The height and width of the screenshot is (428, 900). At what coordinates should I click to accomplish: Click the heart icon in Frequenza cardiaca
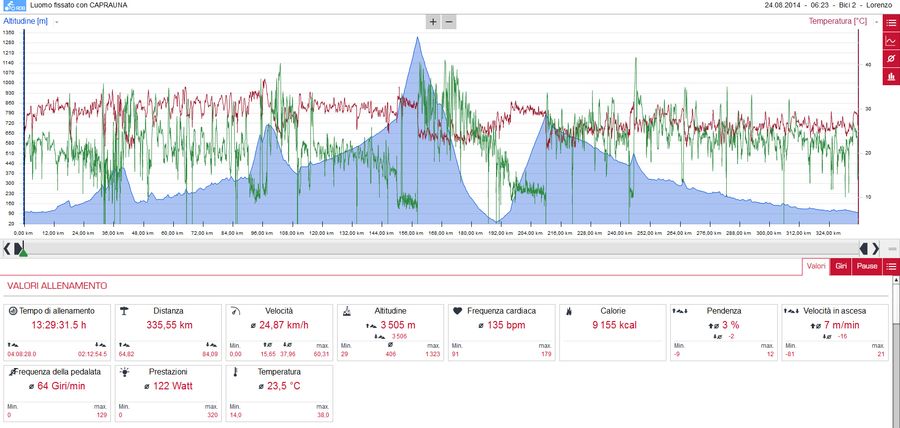[x=457, y=311]
